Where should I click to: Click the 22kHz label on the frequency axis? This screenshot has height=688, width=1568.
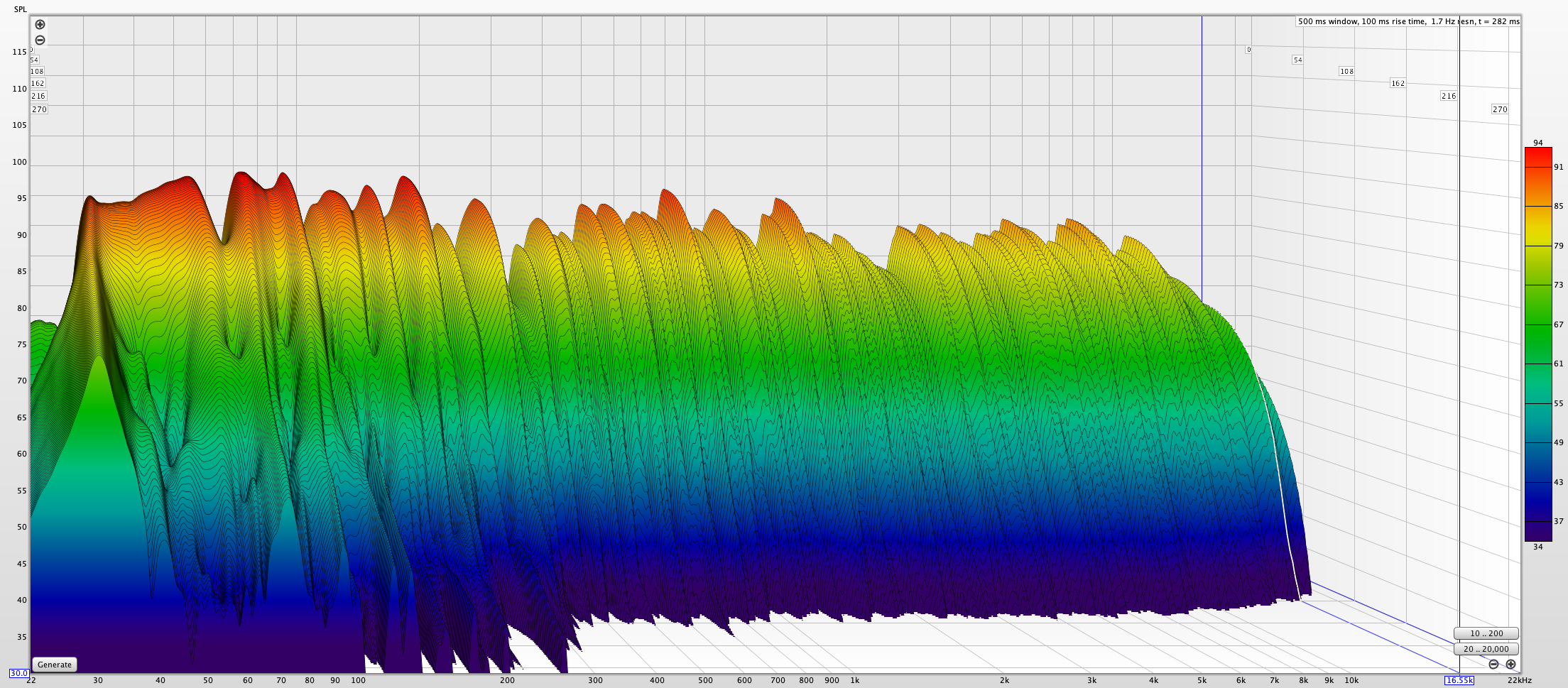[1520, 680]
